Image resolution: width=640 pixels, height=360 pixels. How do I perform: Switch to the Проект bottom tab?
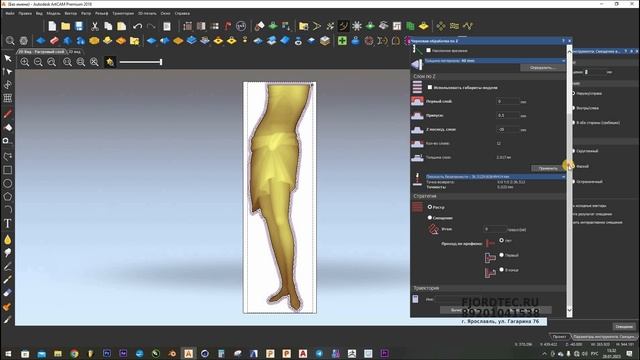coord(559,337)
